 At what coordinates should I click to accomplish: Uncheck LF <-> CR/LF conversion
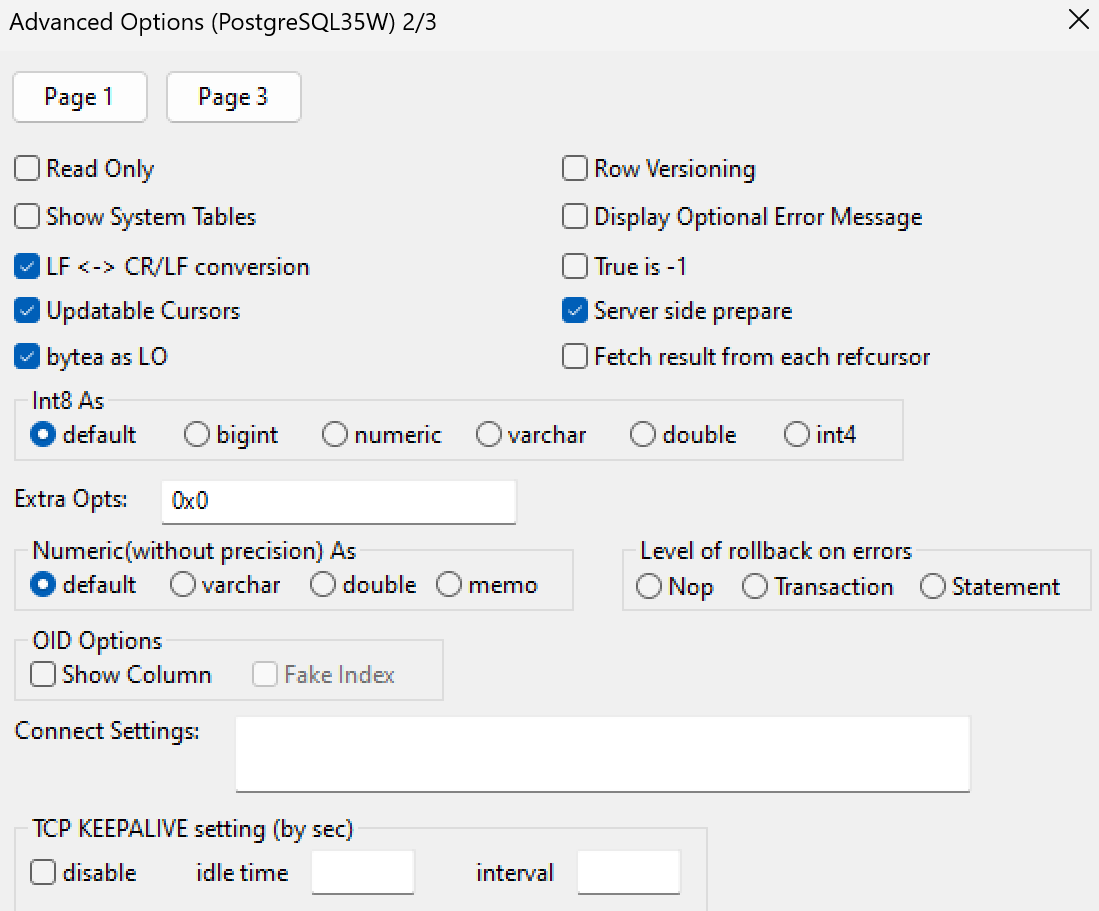coord(27,267)
